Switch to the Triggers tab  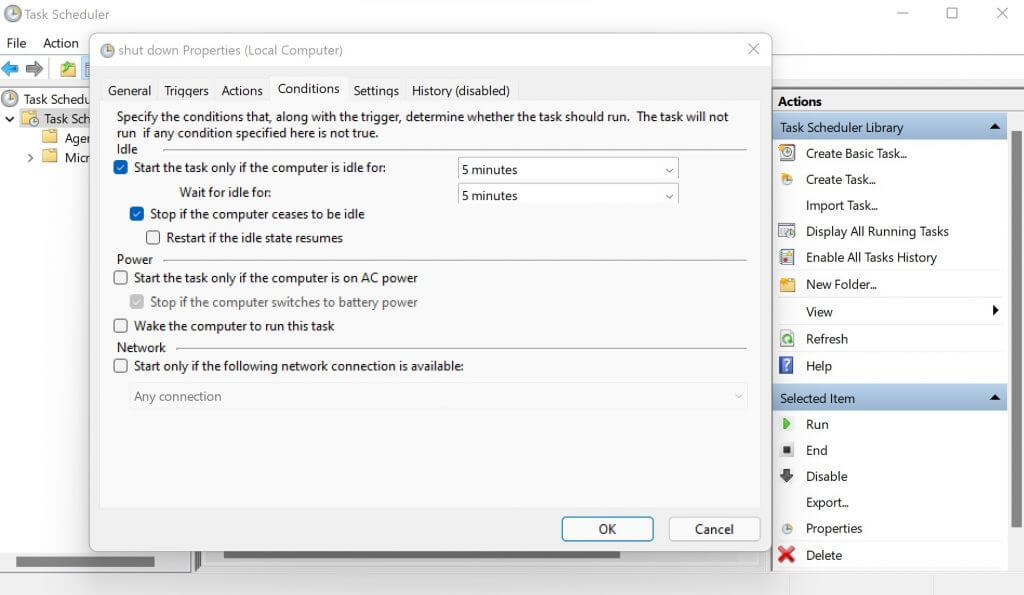(186, 90)
